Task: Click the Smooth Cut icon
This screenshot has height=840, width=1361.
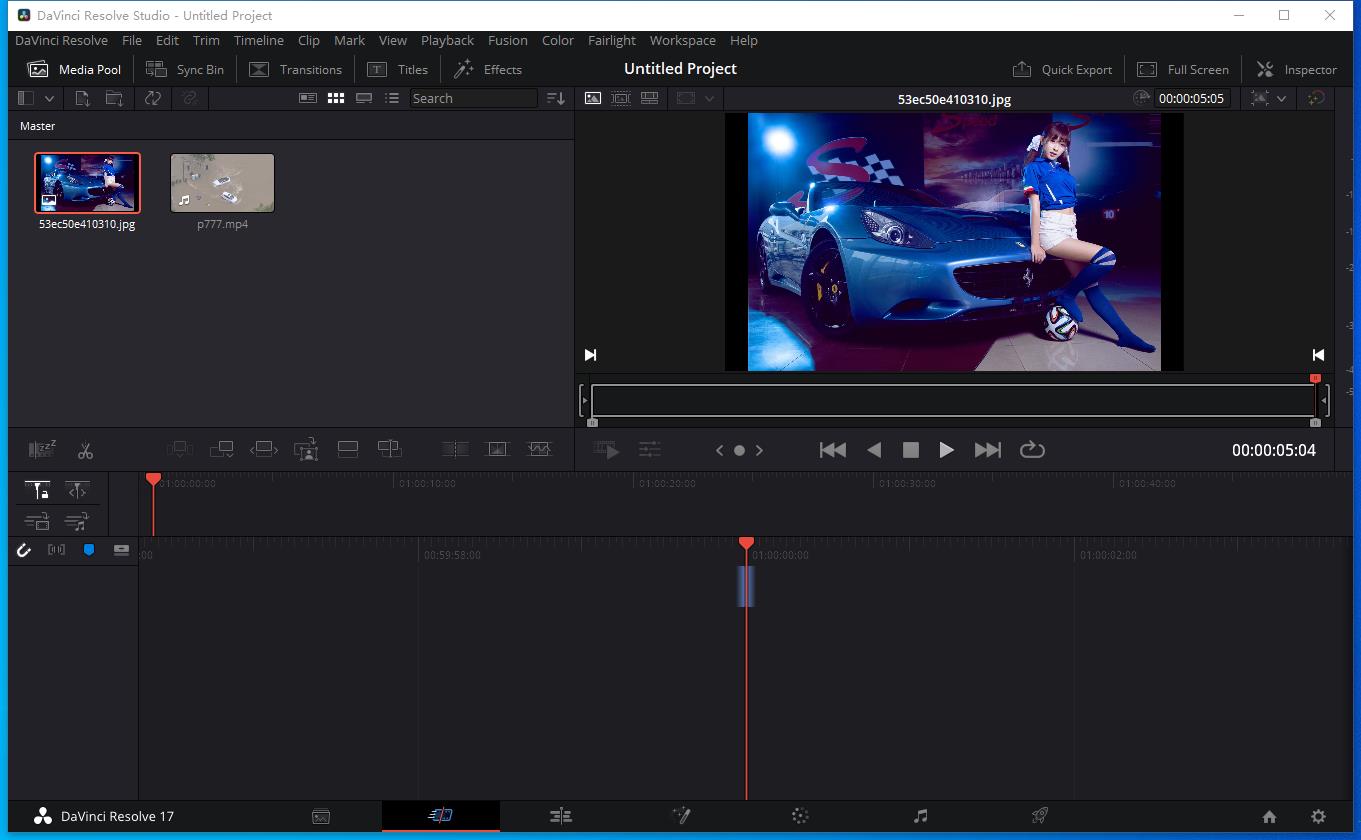Action: click(x=539, y=450)
